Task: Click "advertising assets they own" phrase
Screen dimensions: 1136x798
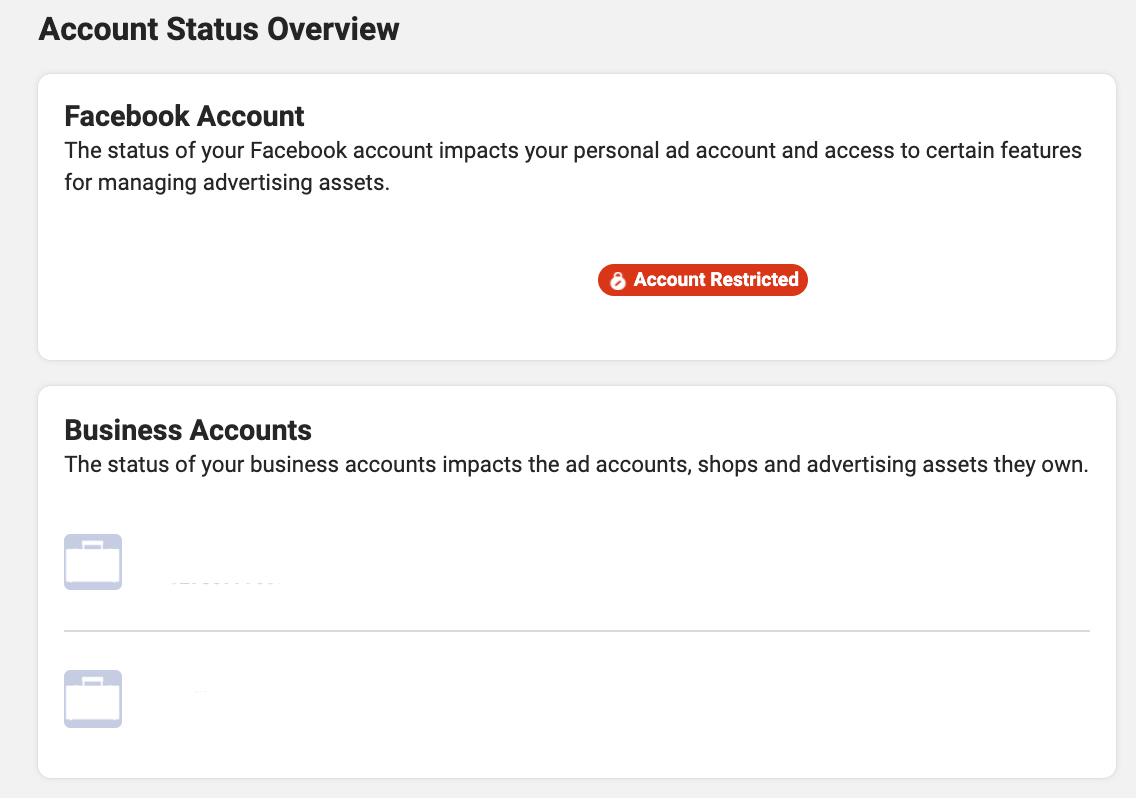Action: click(946, 466)
